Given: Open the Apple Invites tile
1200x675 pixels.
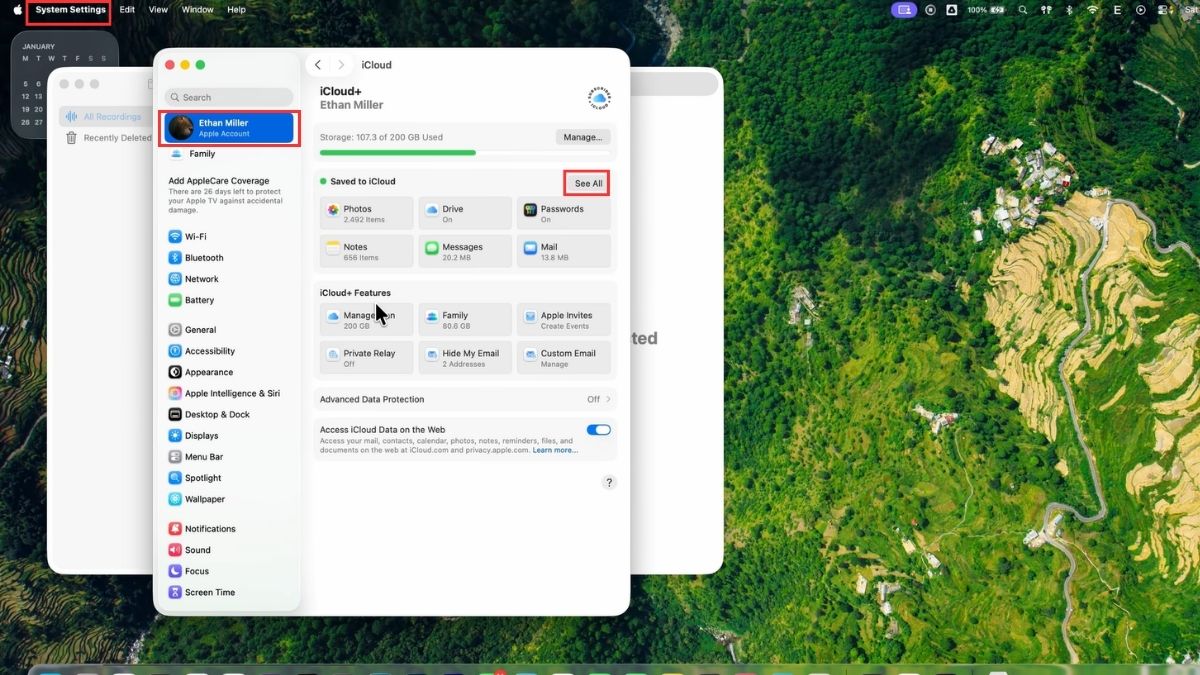Looking at the screenshot, I should (x=564, y=319).
